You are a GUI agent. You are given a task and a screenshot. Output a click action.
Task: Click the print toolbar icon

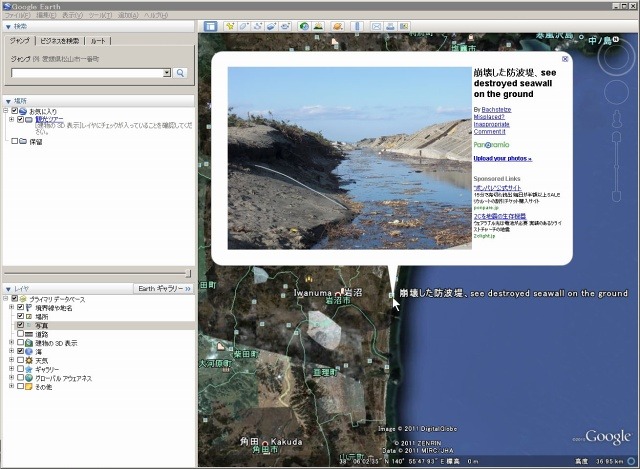tap(390, 27)
